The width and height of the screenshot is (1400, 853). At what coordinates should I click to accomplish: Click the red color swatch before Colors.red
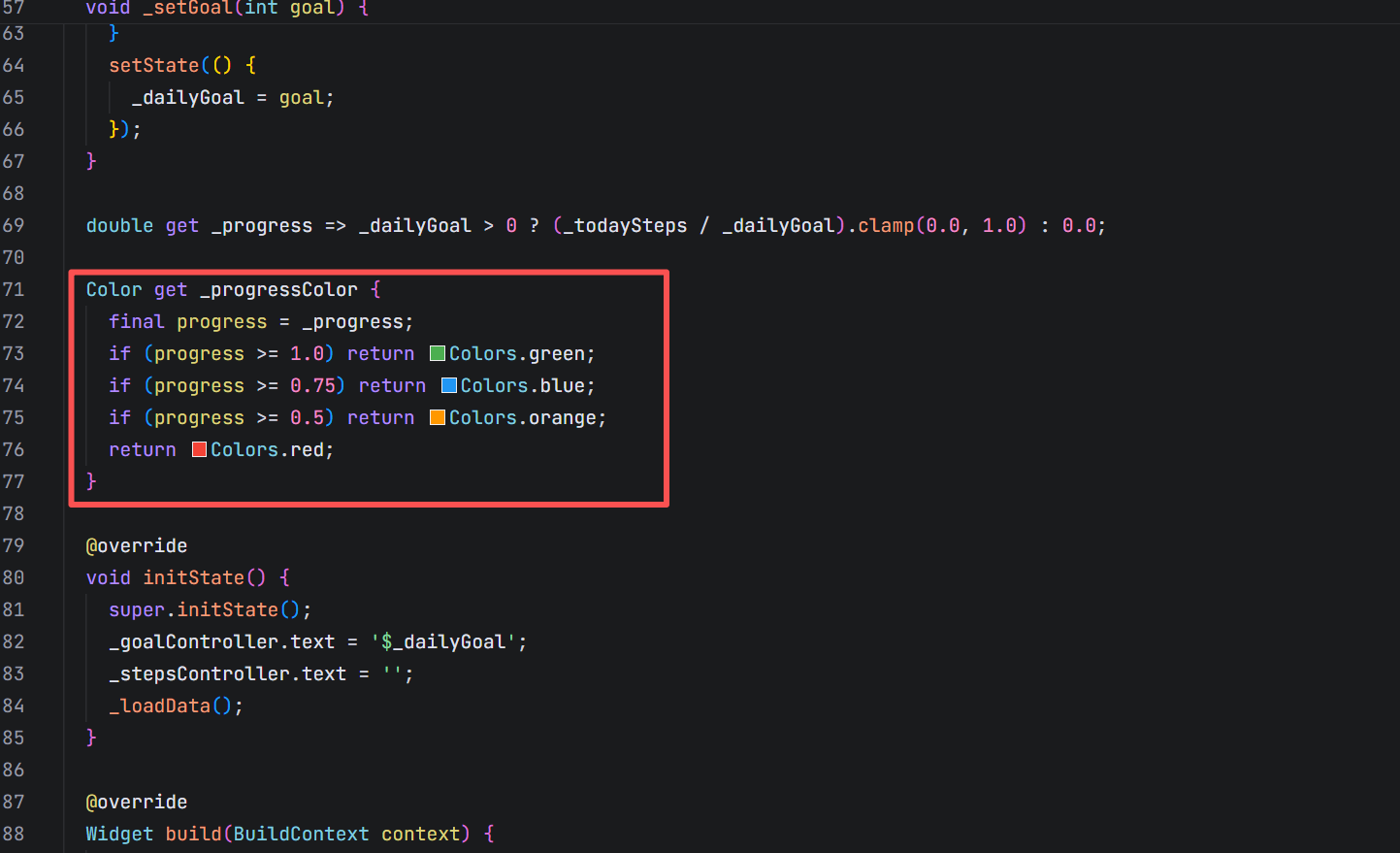(x=200, y=449)
